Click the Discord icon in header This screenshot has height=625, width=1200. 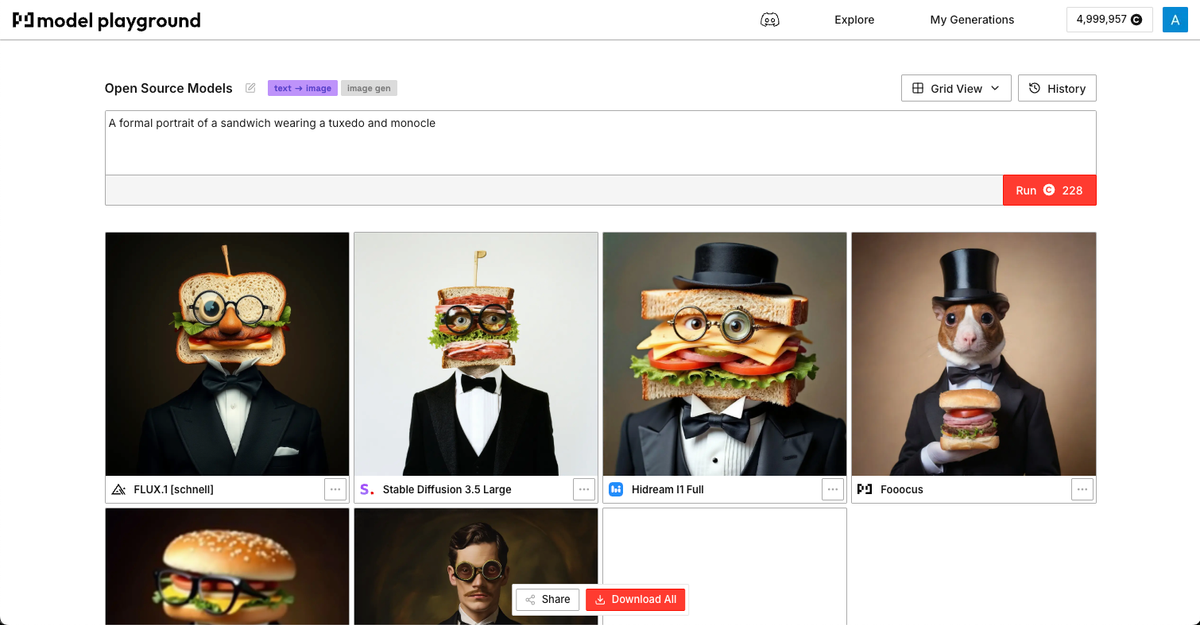770,20
